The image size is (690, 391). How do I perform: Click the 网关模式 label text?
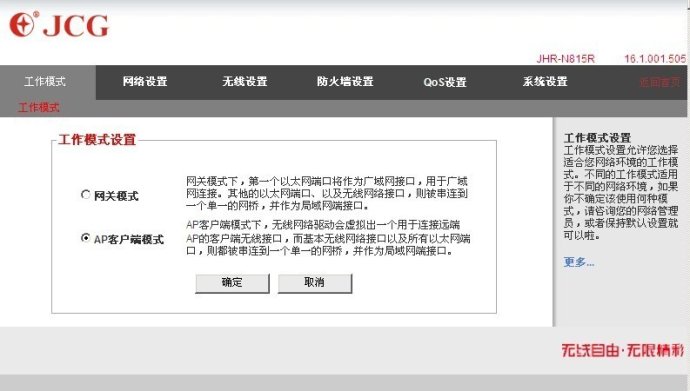point(116,196)
